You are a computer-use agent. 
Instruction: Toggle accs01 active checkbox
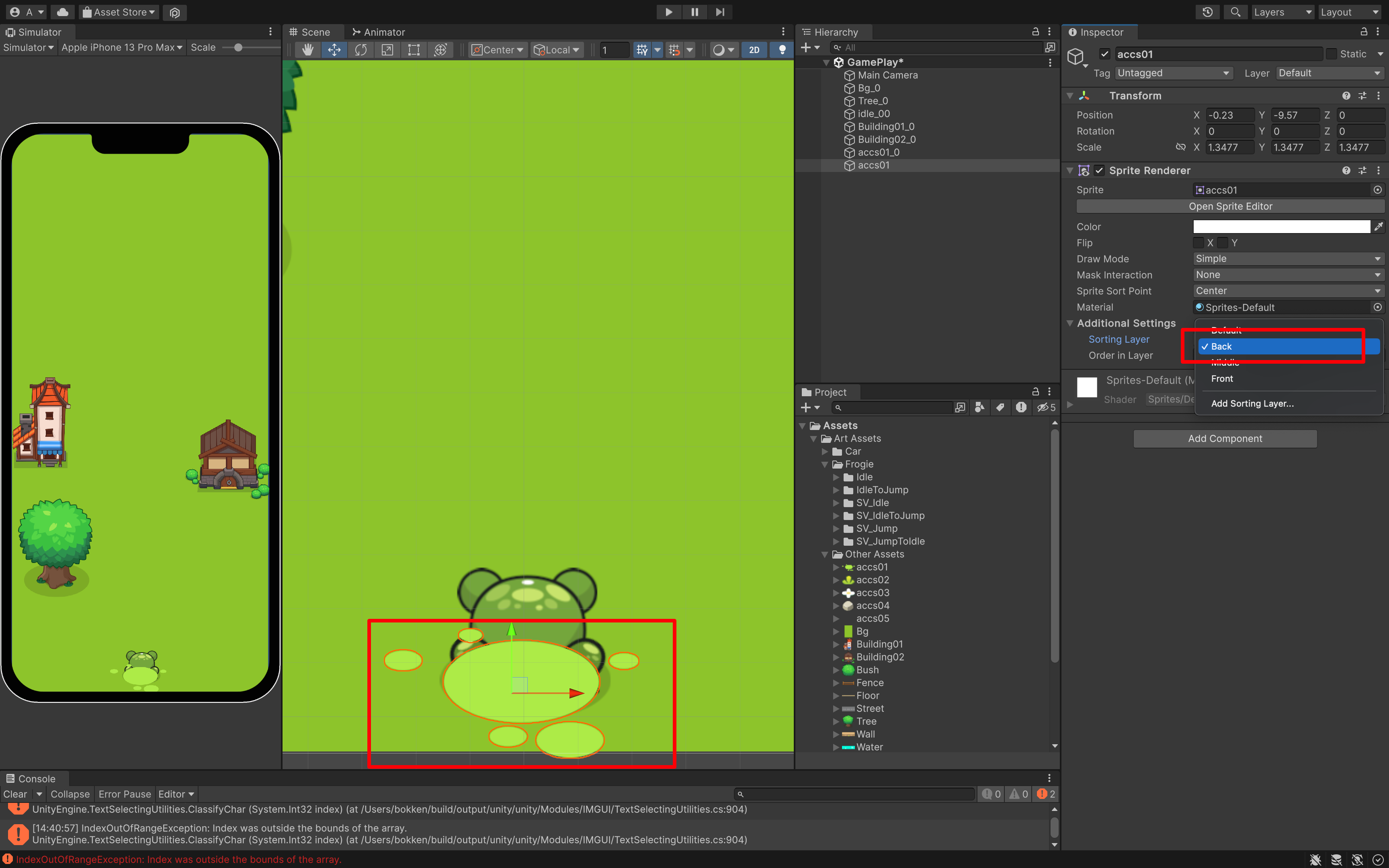pyautogui.click(x=1104, y=54)
